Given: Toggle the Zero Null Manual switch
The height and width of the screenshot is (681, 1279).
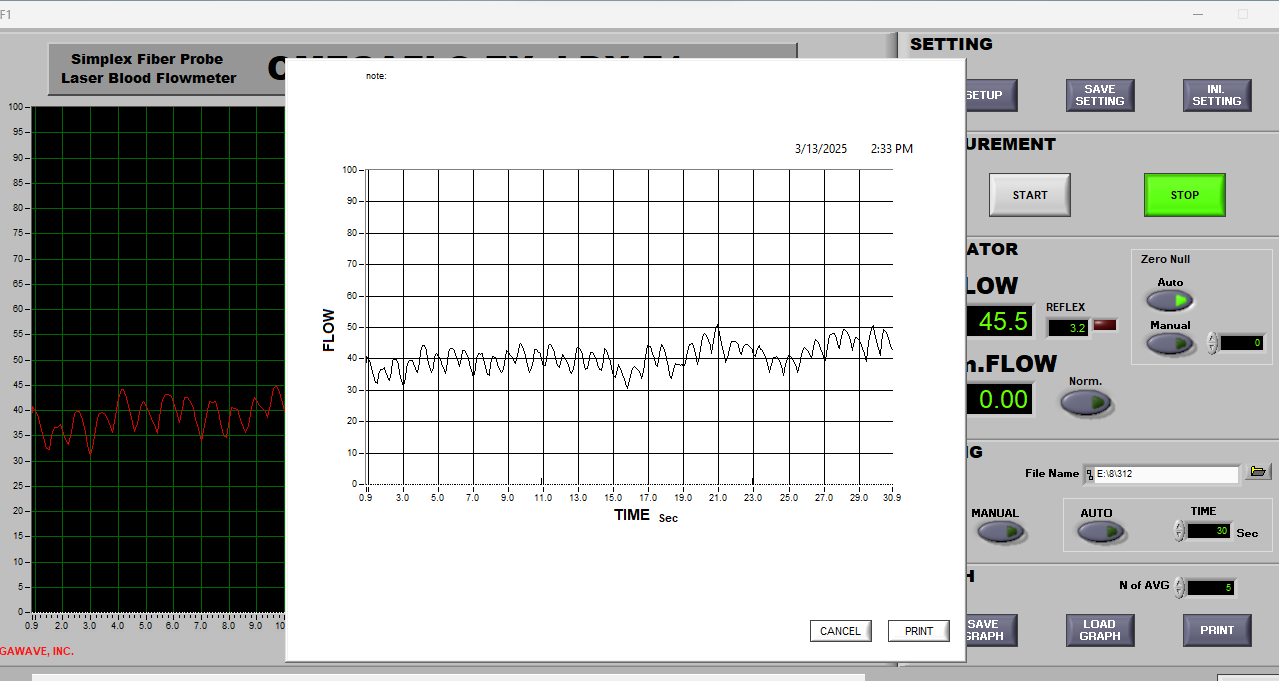Looking at the screenshot, I should click(x=1170, y=343).
